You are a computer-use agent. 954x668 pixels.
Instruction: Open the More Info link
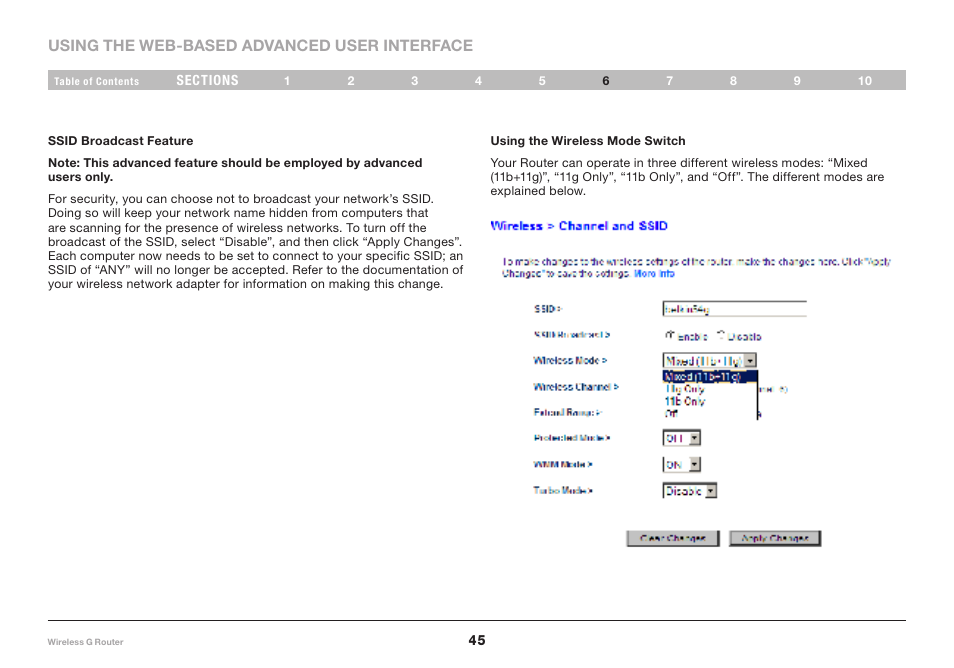point(654,274)
